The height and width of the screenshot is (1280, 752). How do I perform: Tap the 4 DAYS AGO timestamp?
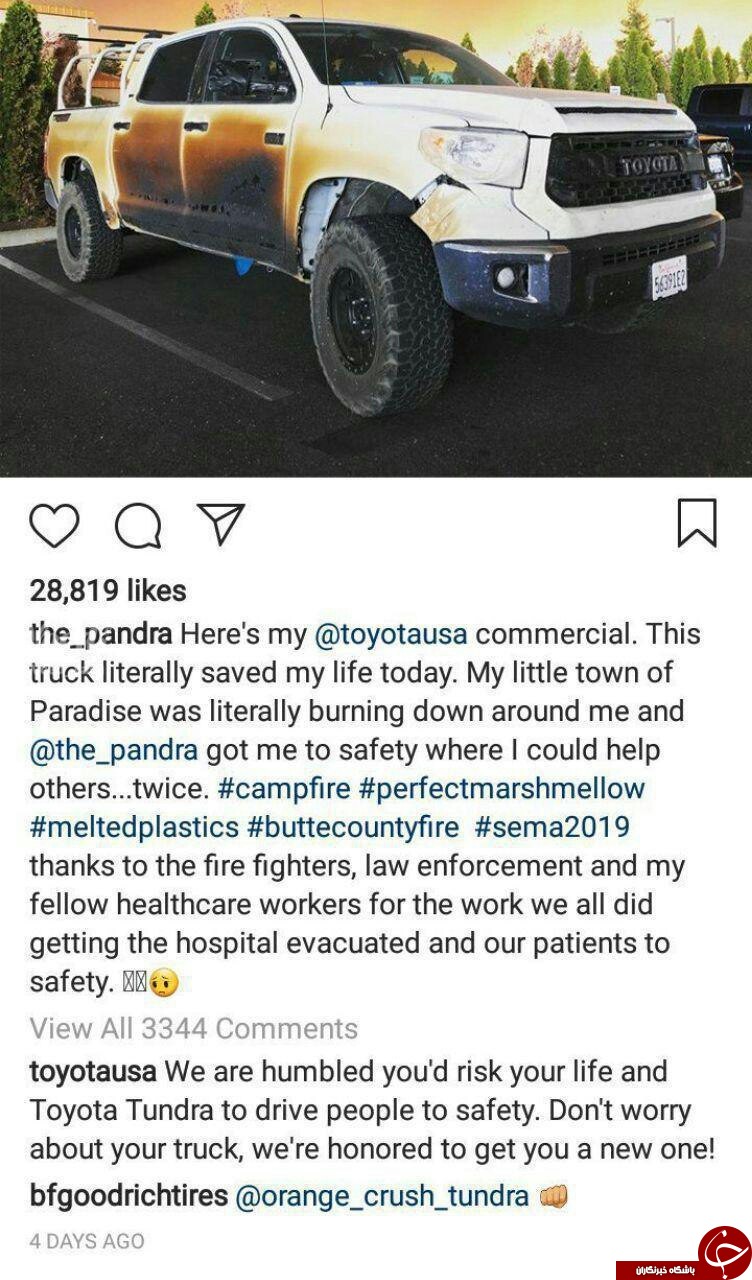coord(87,1241)
